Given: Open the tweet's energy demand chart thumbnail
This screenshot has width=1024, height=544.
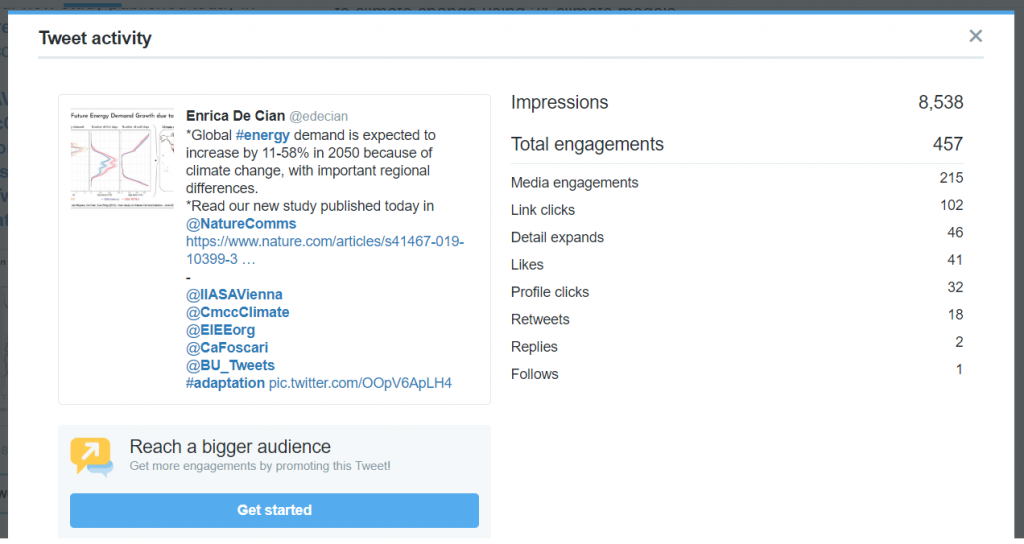Looking at the screenshot, I should coord(122,159).
